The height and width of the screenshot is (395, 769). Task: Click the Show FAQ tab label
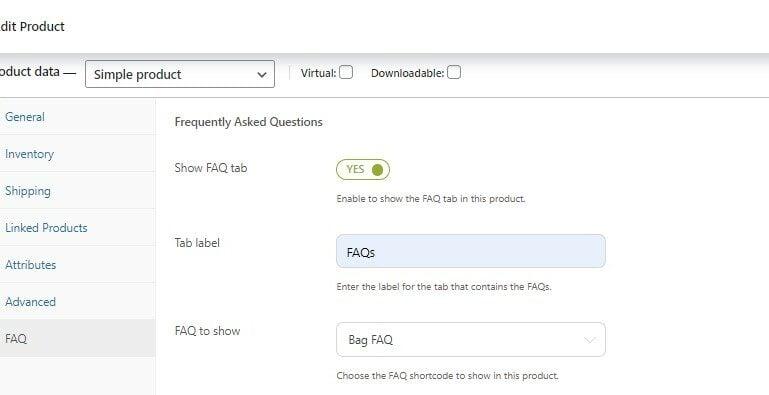(x=211, y=168)
